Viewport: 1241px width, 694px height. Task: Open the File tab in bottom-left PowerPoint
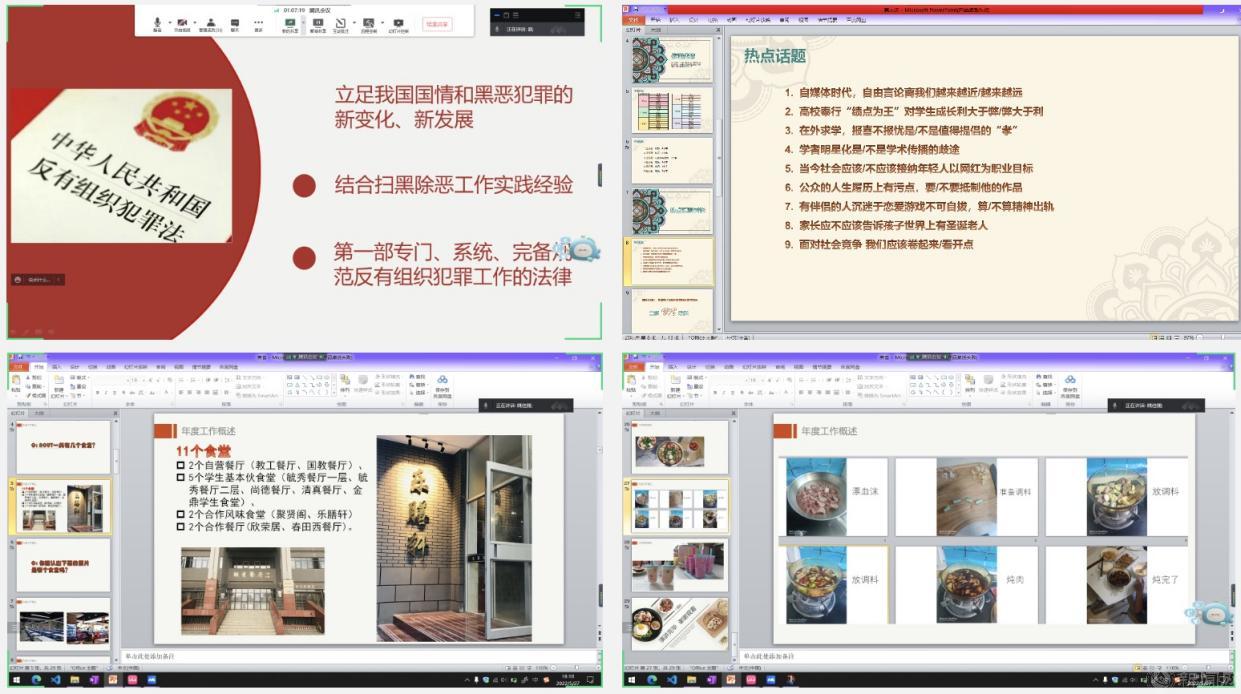click(x=17, y=367)
